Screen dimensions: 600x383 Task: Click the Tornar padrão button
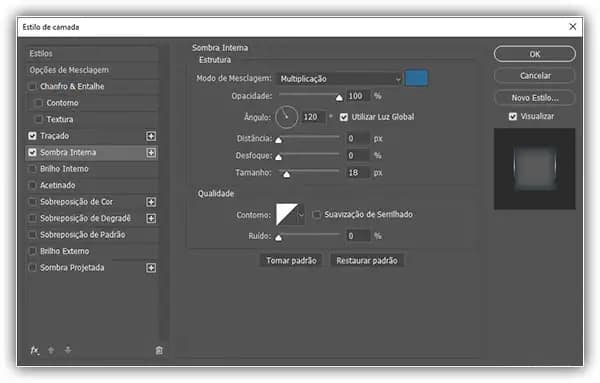point(291,261)
